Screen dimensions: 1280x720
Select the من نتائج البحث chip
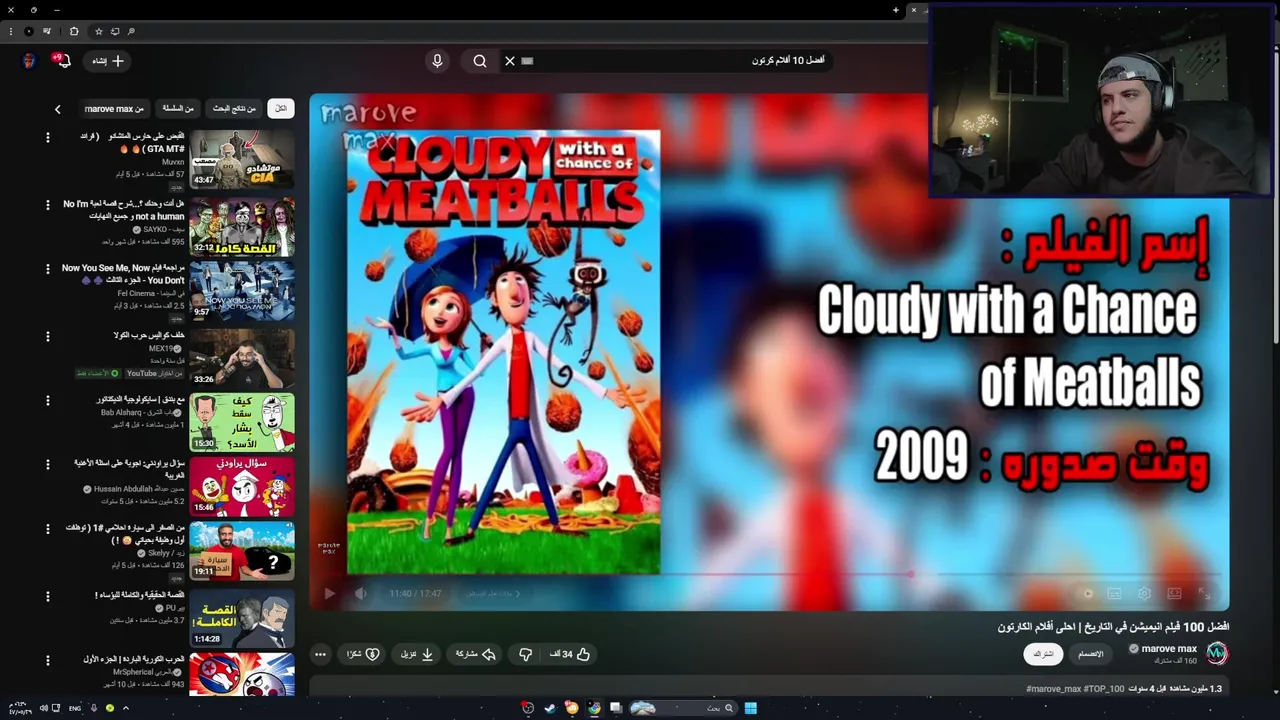(x=234, y=108)
